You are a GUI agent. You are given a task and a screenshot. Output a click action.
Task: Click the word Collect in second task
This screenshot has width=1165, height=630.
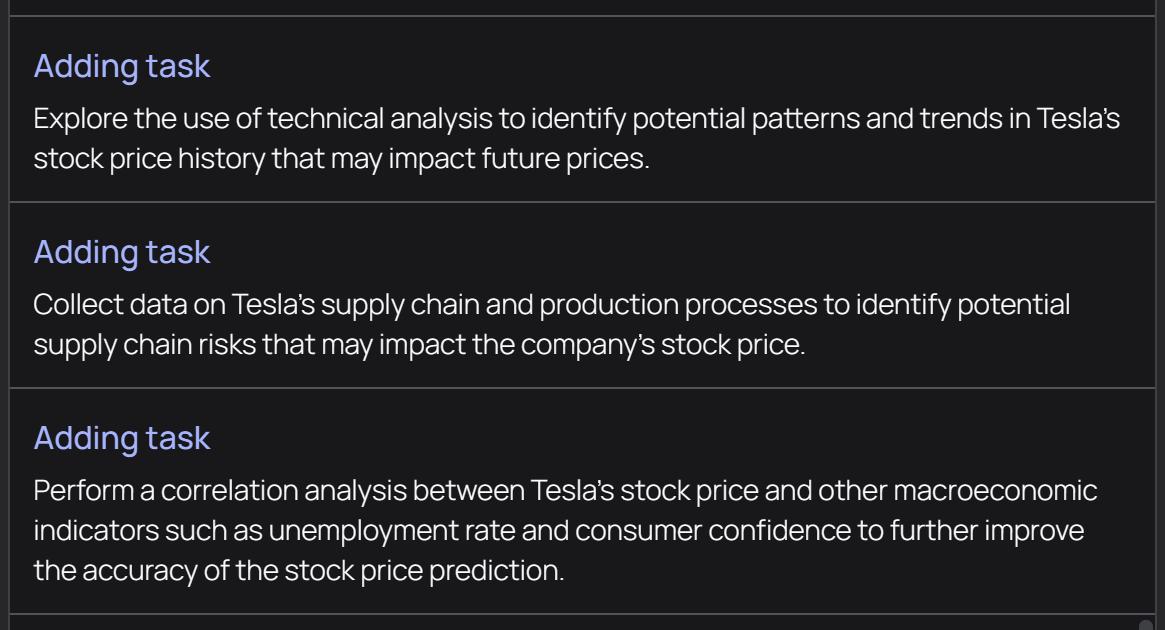click(x=73, y=304)
